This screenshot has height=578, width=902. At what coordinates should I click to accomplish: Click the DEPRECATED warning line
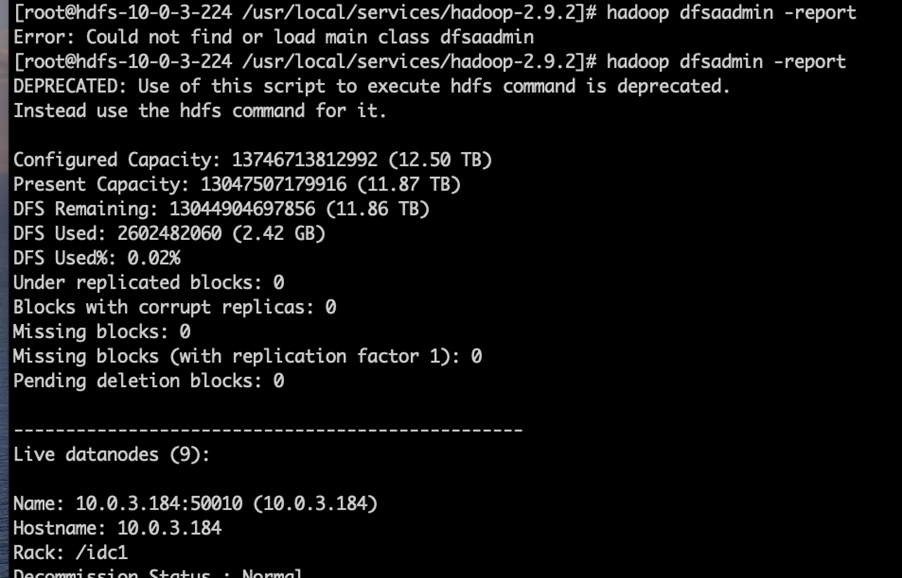372,86
